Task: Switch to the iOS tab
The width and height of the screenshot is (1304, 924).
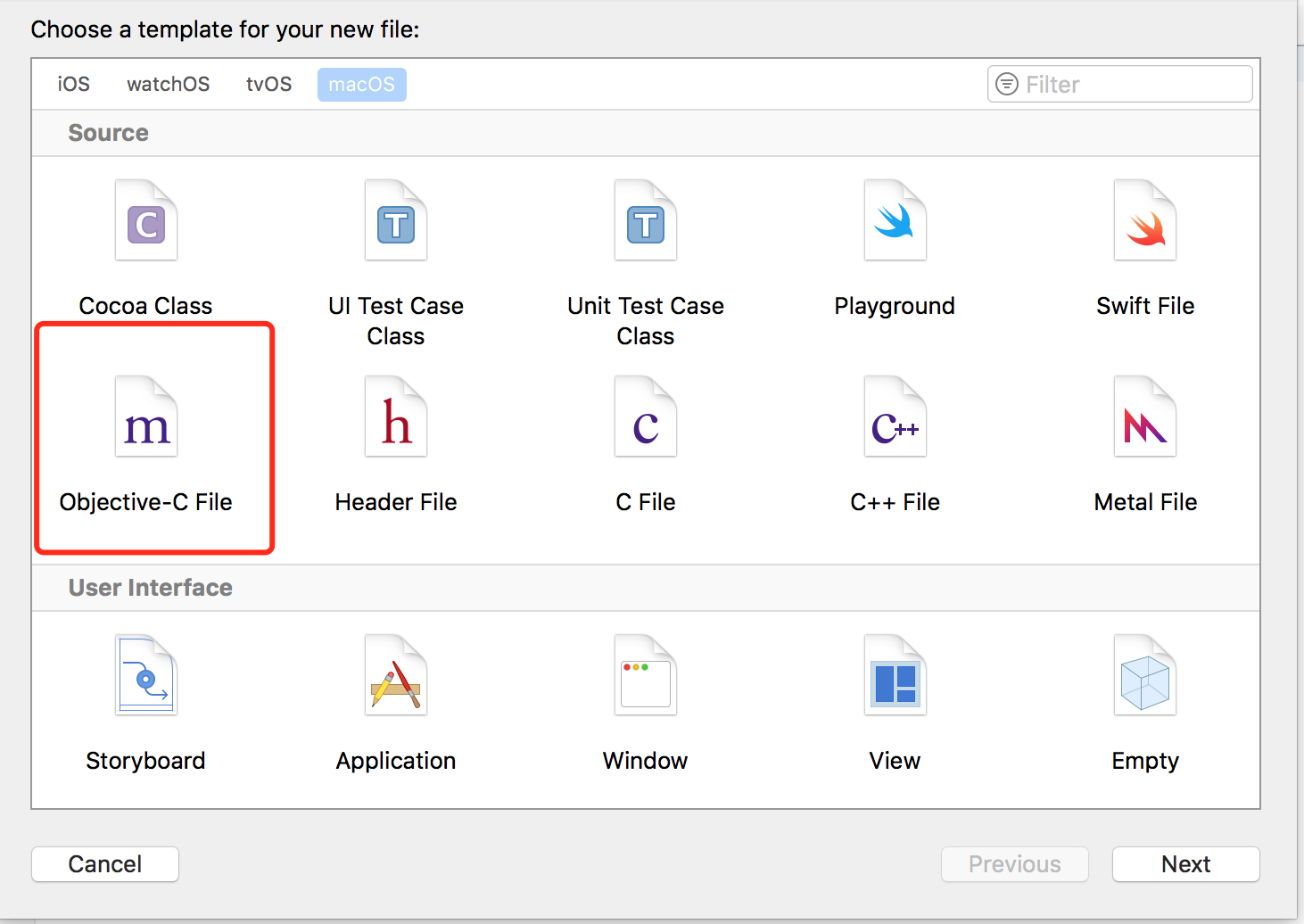Action: (x=74, y=84)
